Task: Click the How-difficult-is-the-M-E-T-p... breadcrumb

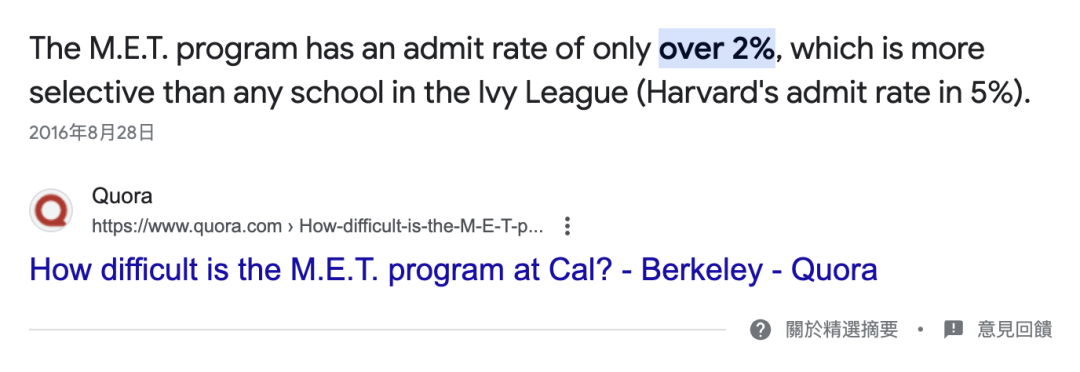Action: (422, 226)
